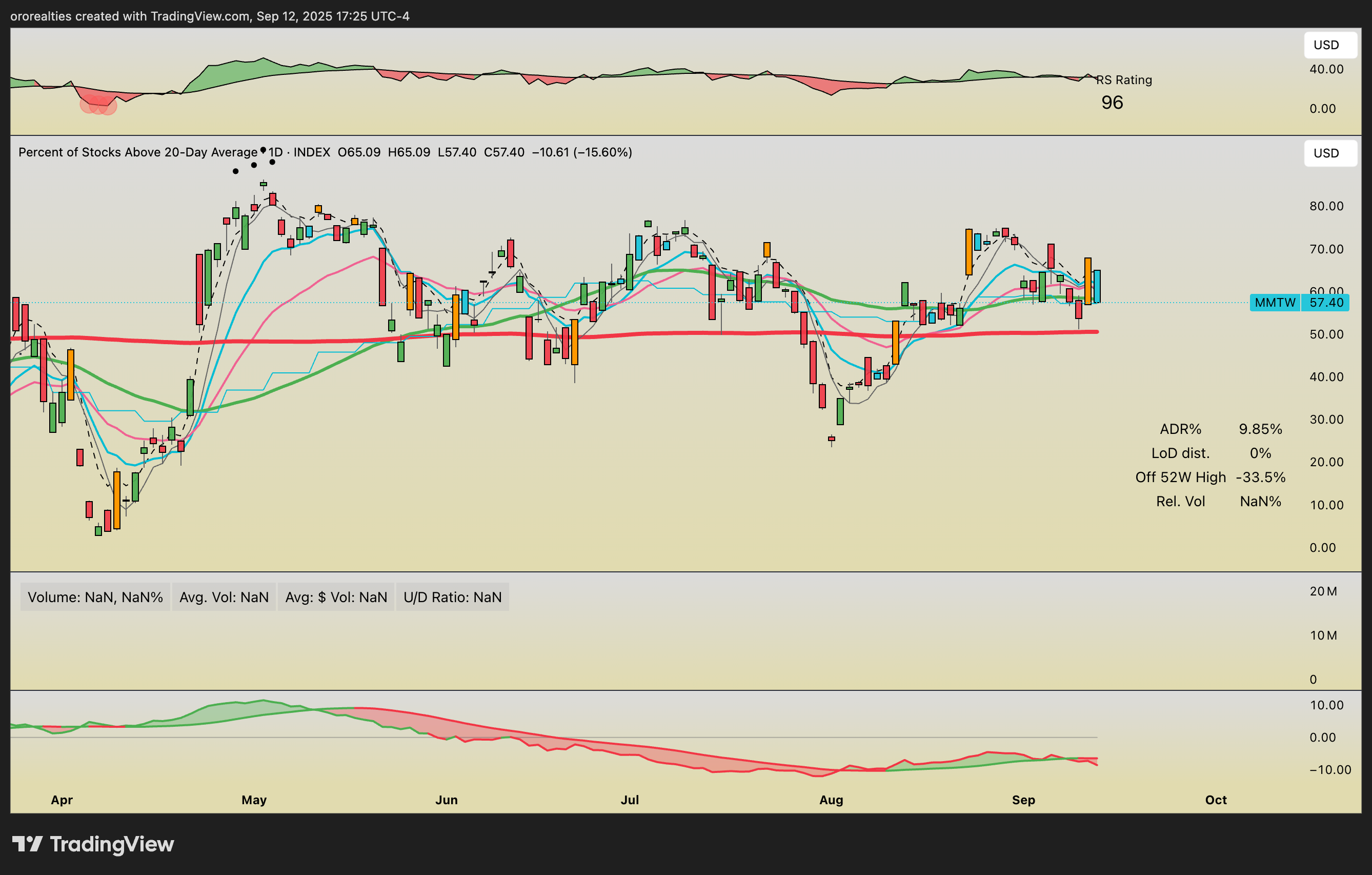
Task: Open USD currency selector in RS pane
Action: [1330, 45]
